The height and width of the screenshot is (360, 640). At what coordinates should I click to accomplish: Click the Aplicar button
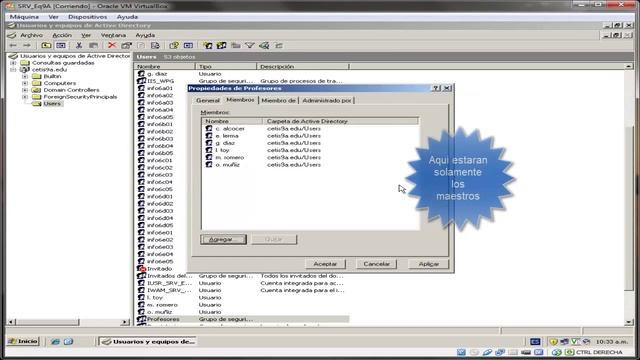coord(429,264)
